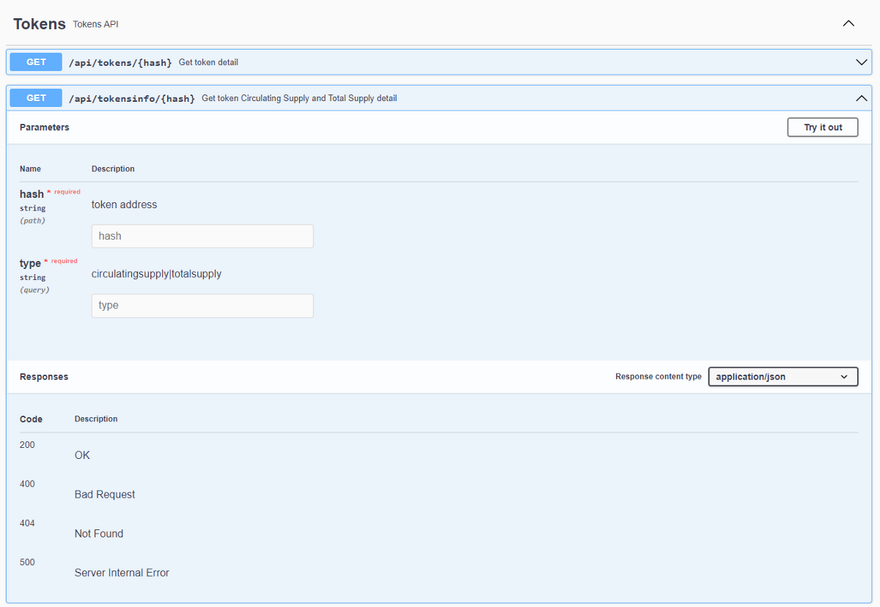Viewport: 880px width, 607px height.
Task: Collapse the /api/tokensinfo/{hash} endpoint chevron
Action: 861,98
